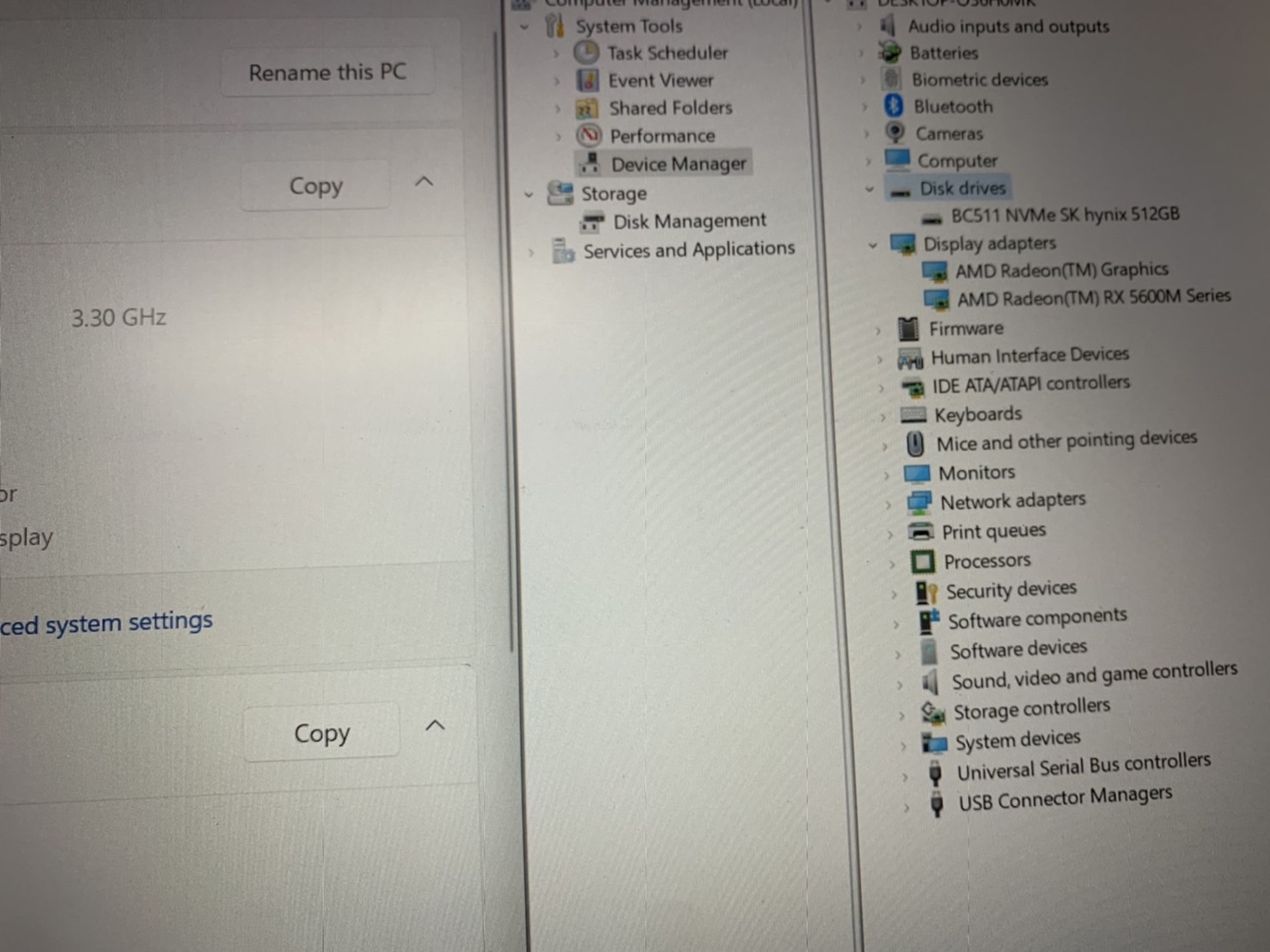The image size is (1270, 952).
Task: Select the Processors chip icon
Action: pyautogui.click(x=922, y=562)
